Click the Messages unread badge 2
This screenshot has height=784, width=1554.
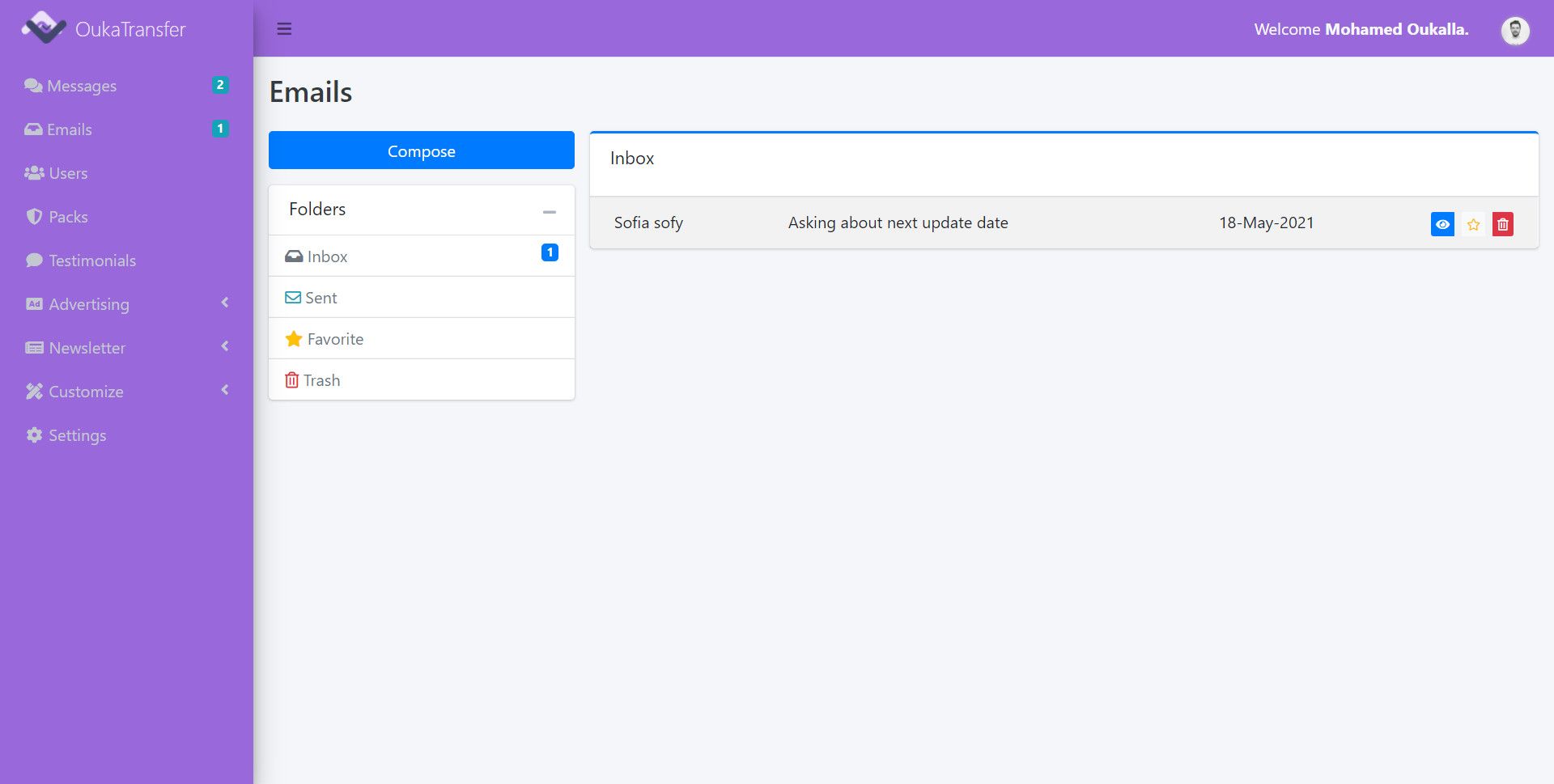click(x=220, y=85)
